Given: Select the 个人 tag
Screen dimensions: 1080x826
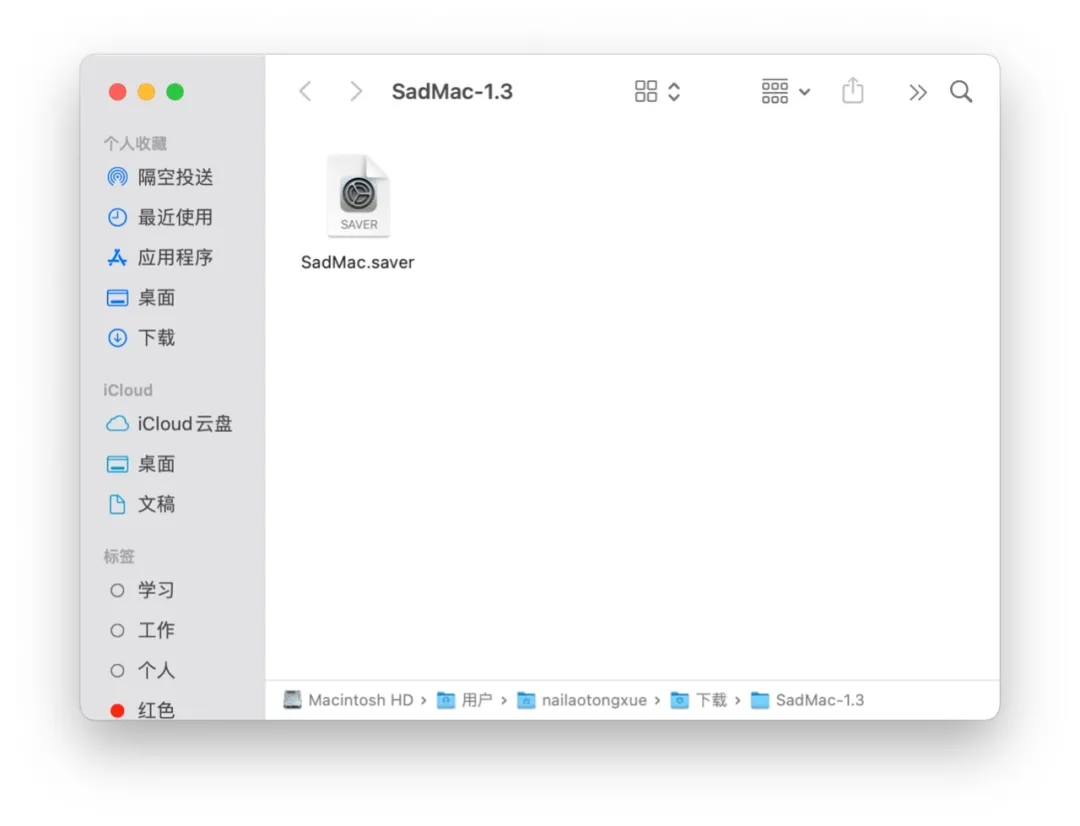Looking at the screenshot, I should (x=141, y=670).
